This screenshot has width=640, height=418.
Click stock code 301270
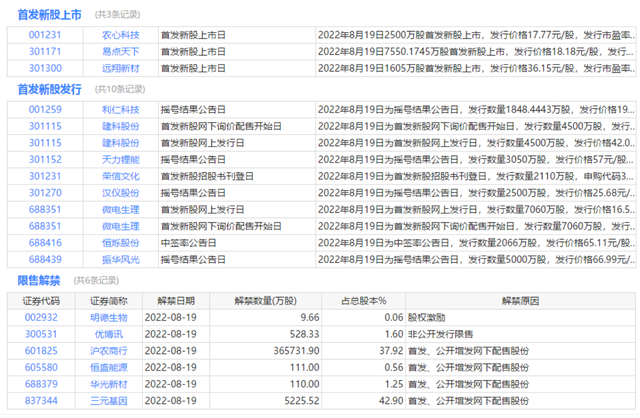[x=45, y=193]
